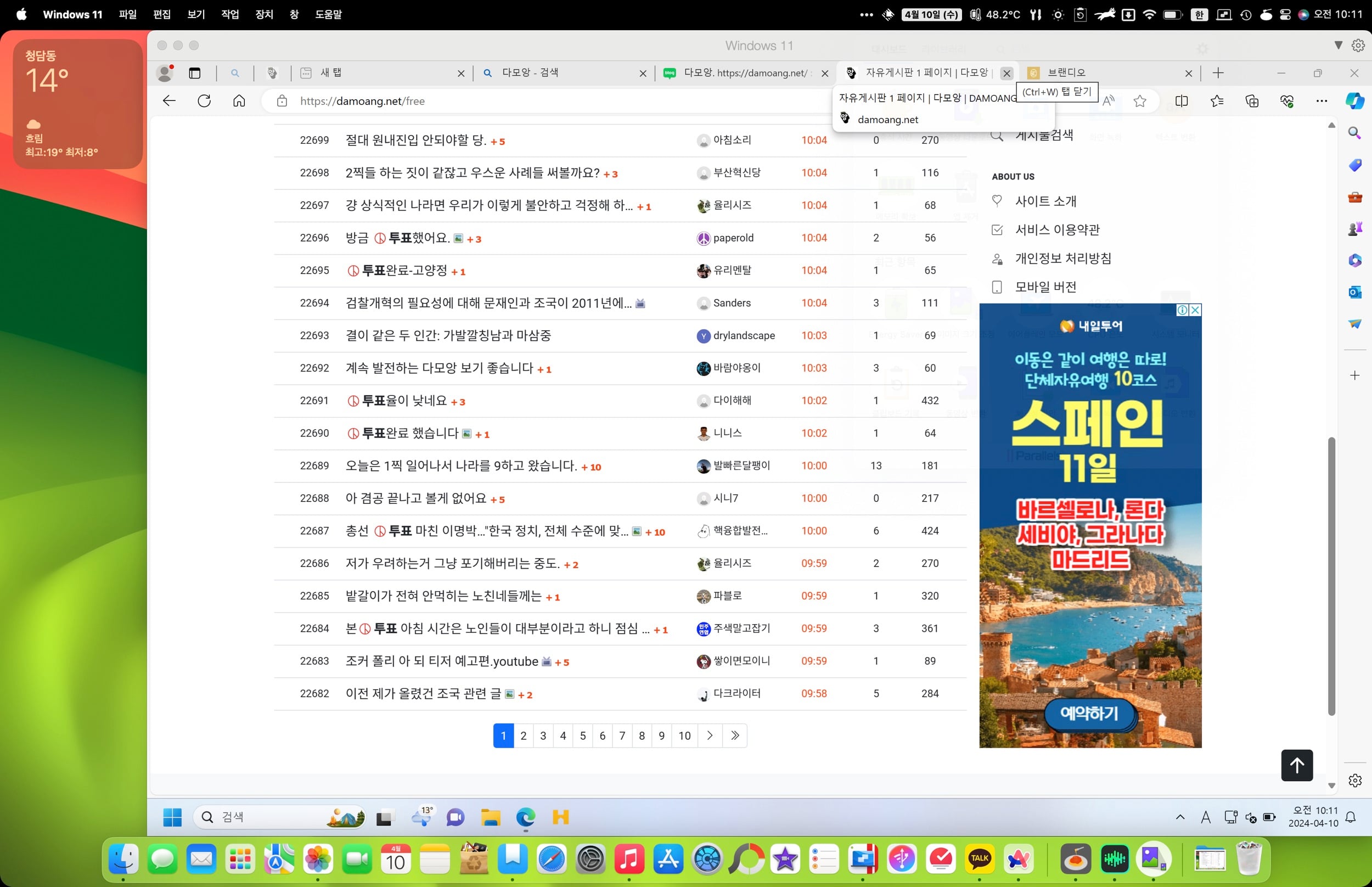Open Edge tab actions menu
1372x887 pixels.
(195, 73)
